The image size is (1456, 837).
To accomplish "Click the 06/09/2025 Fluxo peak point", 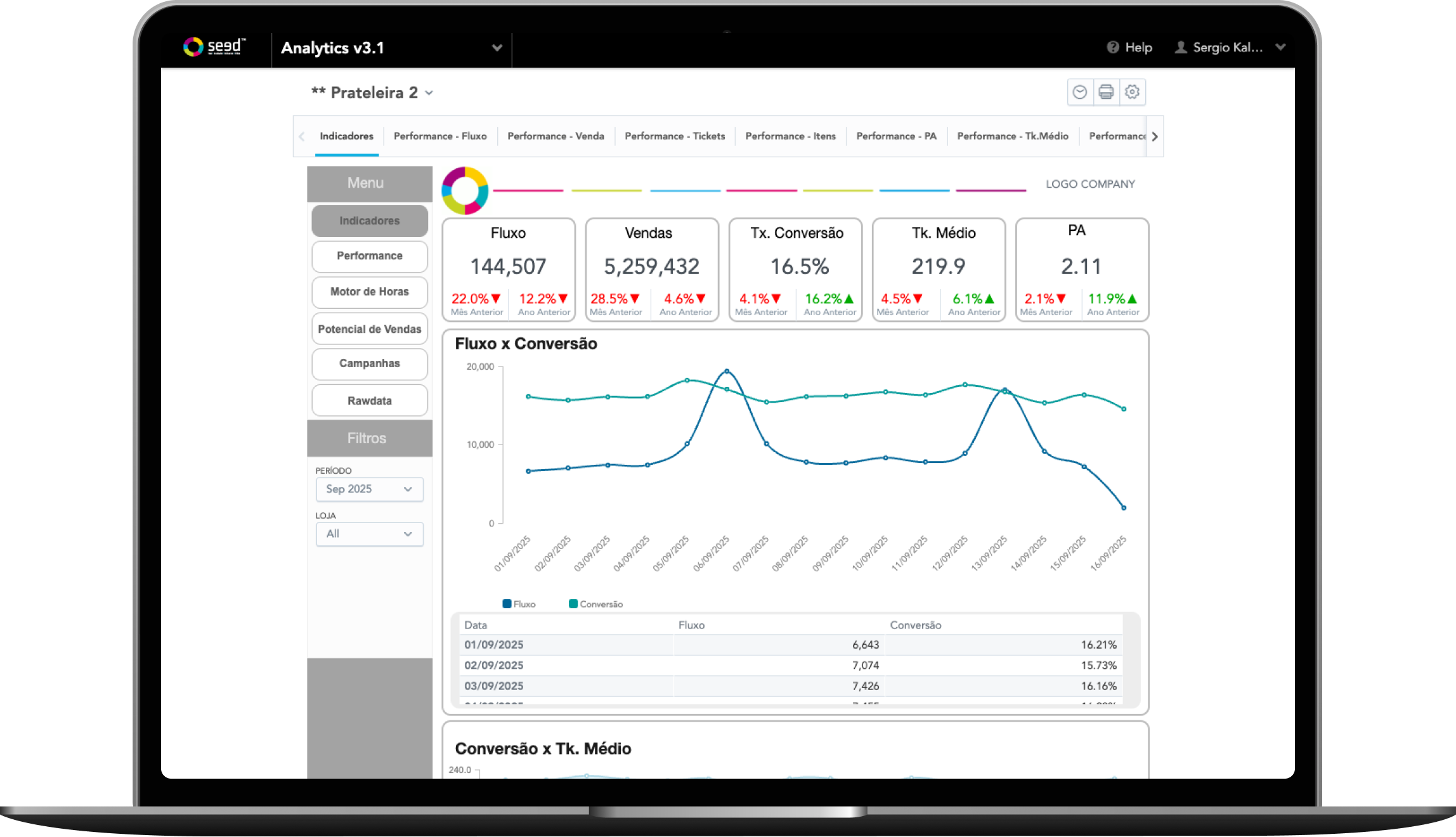I will click(727, 371).
